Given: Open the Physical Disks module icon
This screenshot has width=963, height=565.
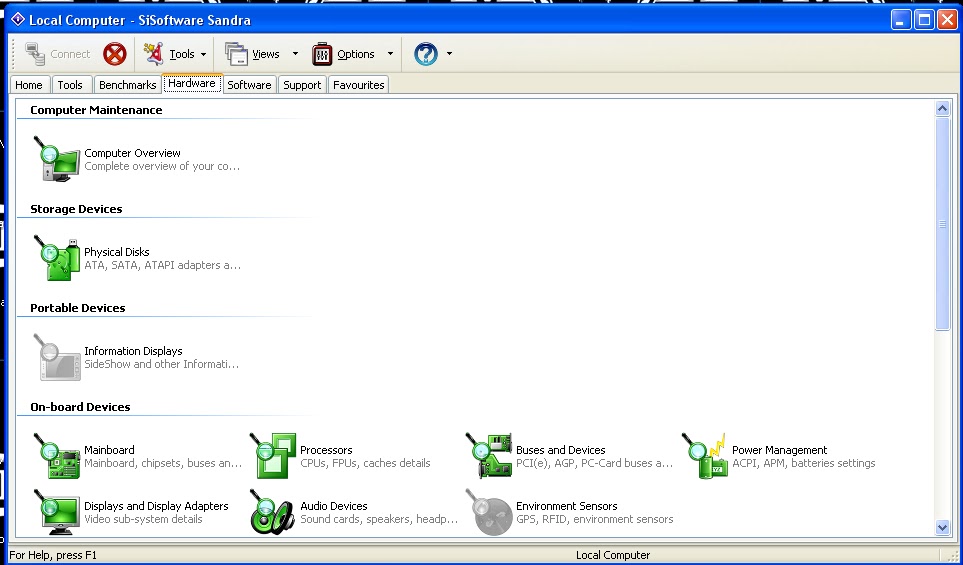Looking at the screenshot, I should 57,258.
